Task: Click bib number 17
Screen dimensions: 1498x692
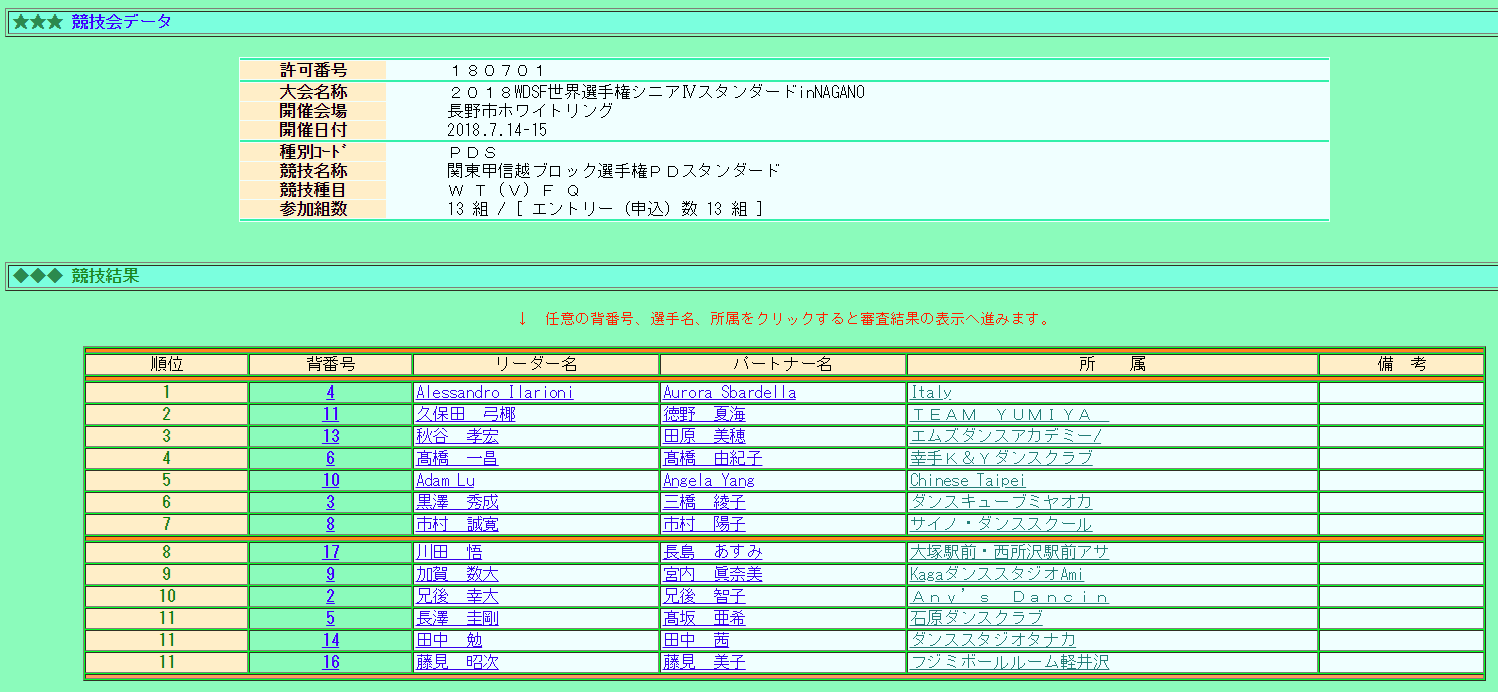Action: point(330,552)
